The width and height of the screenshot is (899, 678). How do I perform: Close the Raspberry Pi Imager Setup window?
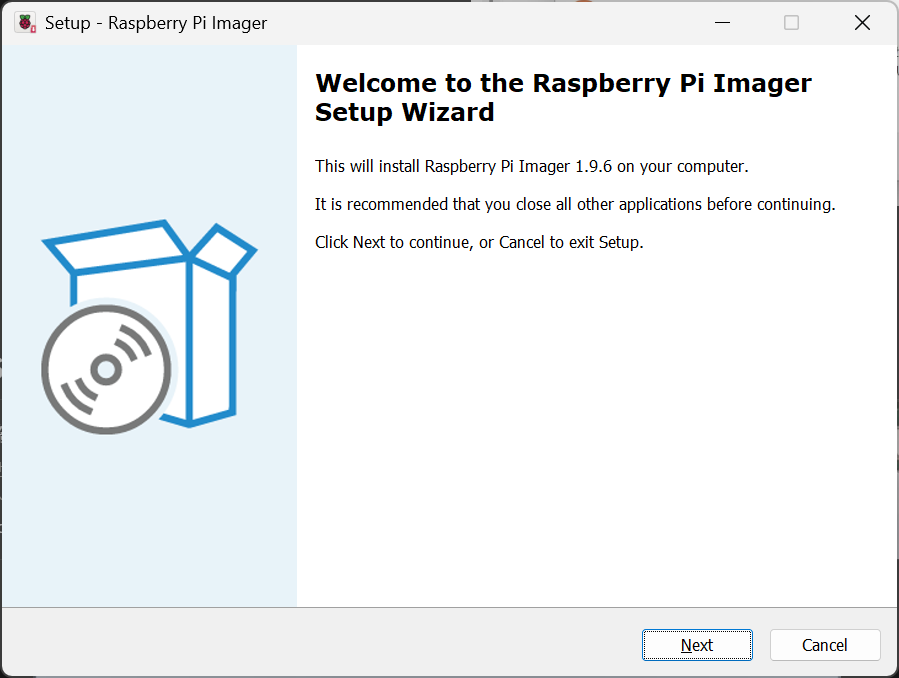(862, 23)
